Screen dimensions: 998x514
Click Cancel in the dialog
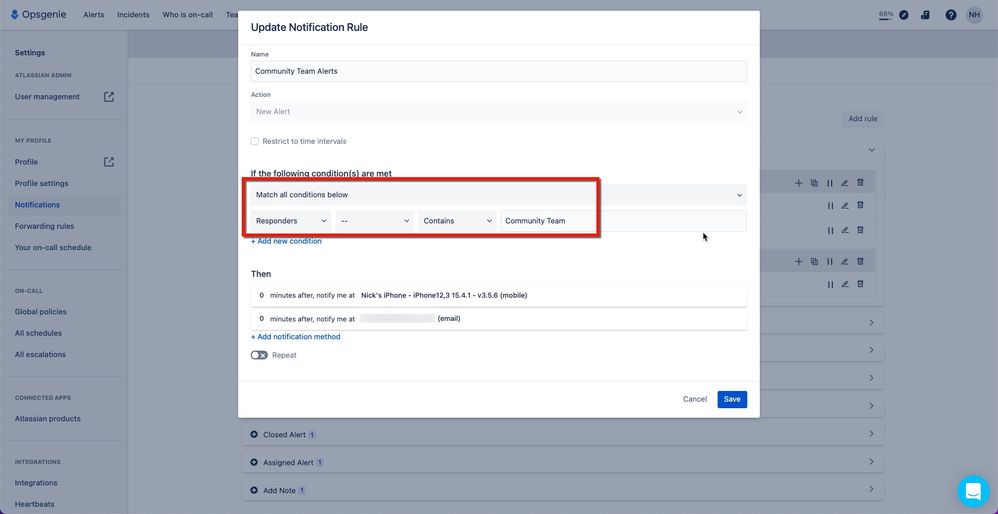click(695, 399)
